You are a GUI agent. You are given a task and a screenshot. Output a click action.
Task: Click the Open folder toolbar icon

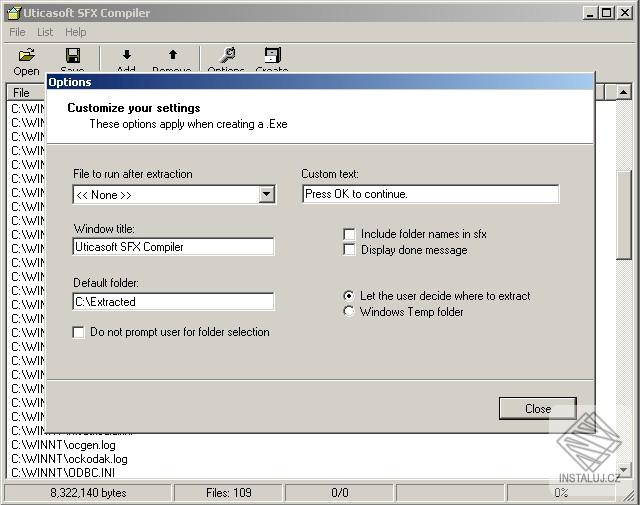pos(26,56)
